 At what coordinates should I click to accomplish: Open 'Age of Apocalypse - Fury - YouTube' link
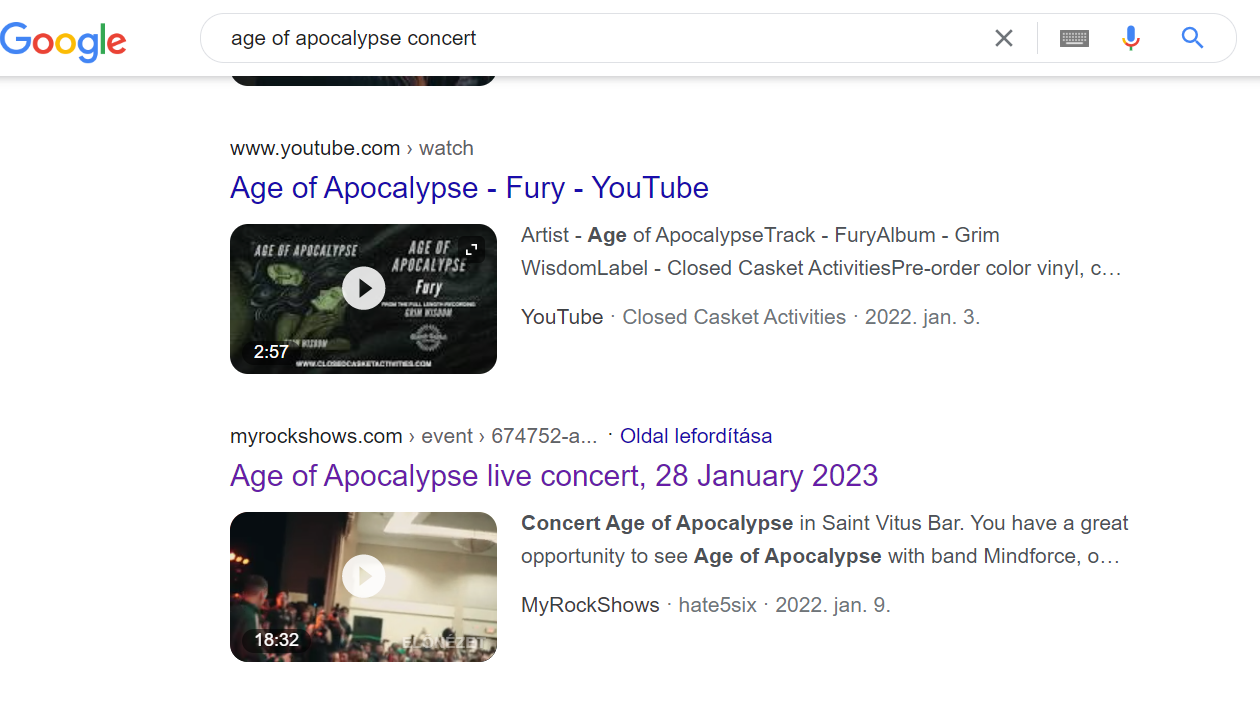pyautogui.click(x=469, y=187)
